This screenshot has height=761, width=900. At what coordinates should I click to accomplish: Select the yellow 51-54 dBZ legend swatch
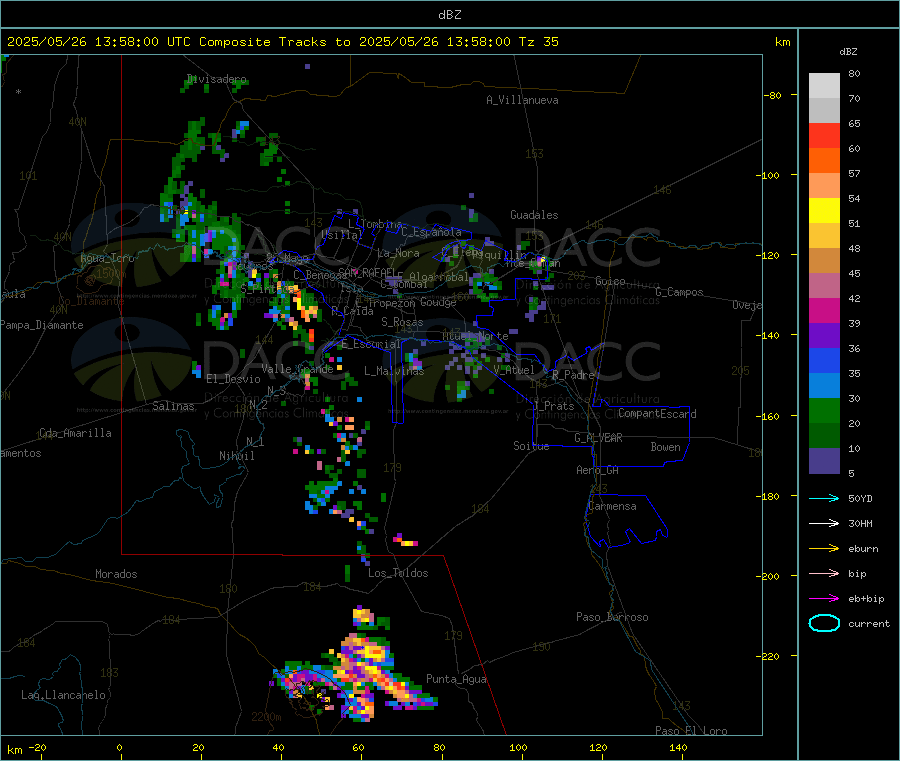click(824, 211)
